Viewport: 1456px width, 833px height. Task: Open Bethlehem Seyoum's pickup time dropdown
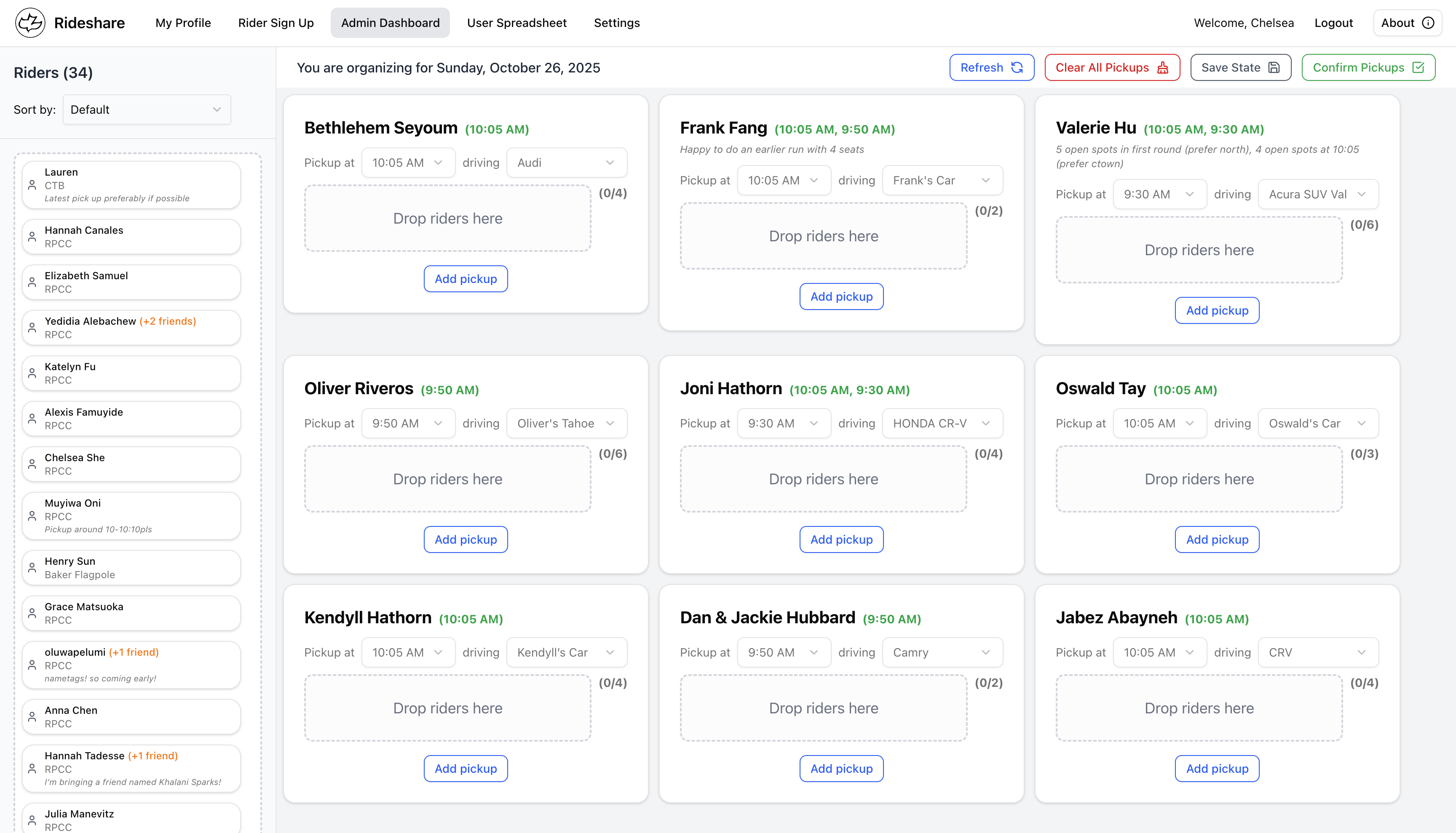[408, 163]
